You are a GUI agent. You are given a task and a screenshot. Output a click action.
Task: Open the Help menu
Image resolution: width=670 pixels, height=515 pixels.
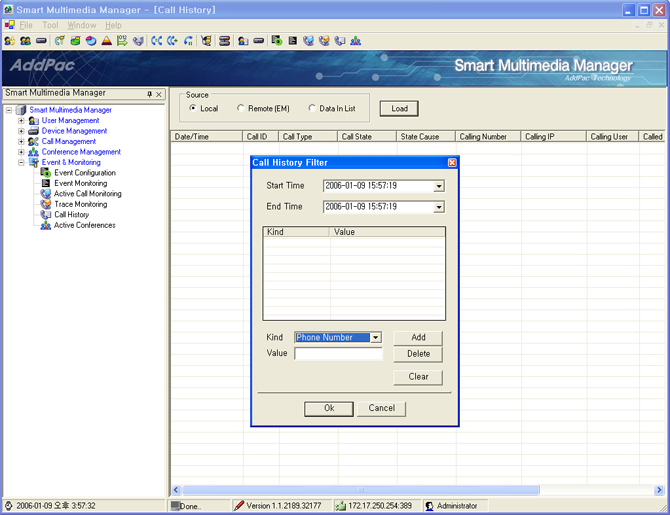pyautogui.click(x=113, y=25)
